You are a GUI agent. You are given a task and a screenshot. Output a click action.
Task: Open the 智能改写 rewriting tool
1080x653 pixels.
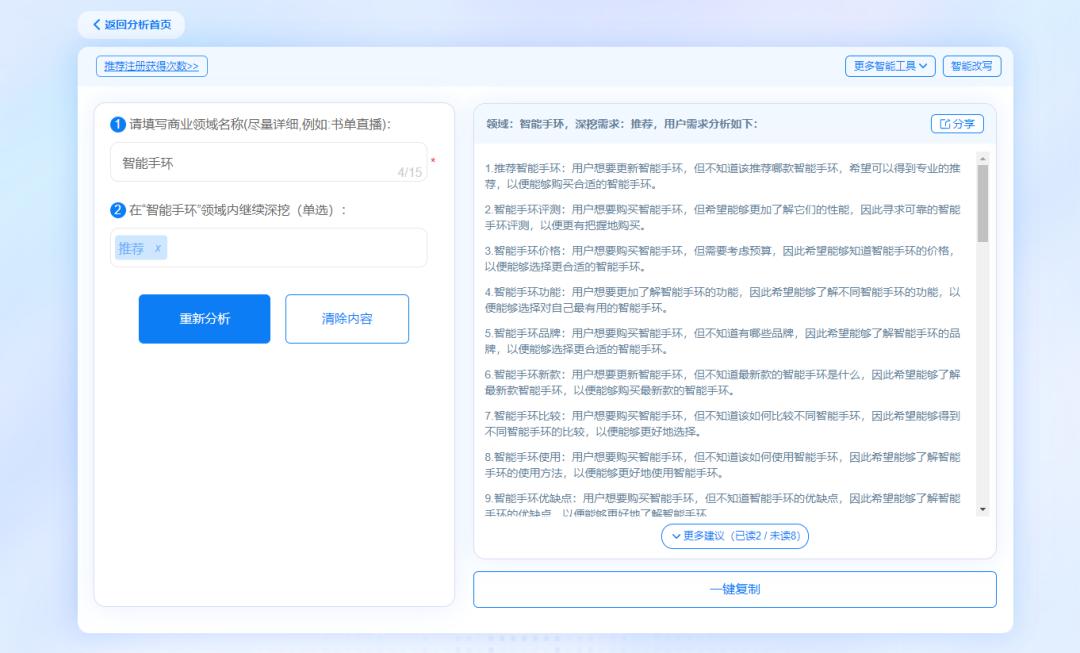coord(972,67)
